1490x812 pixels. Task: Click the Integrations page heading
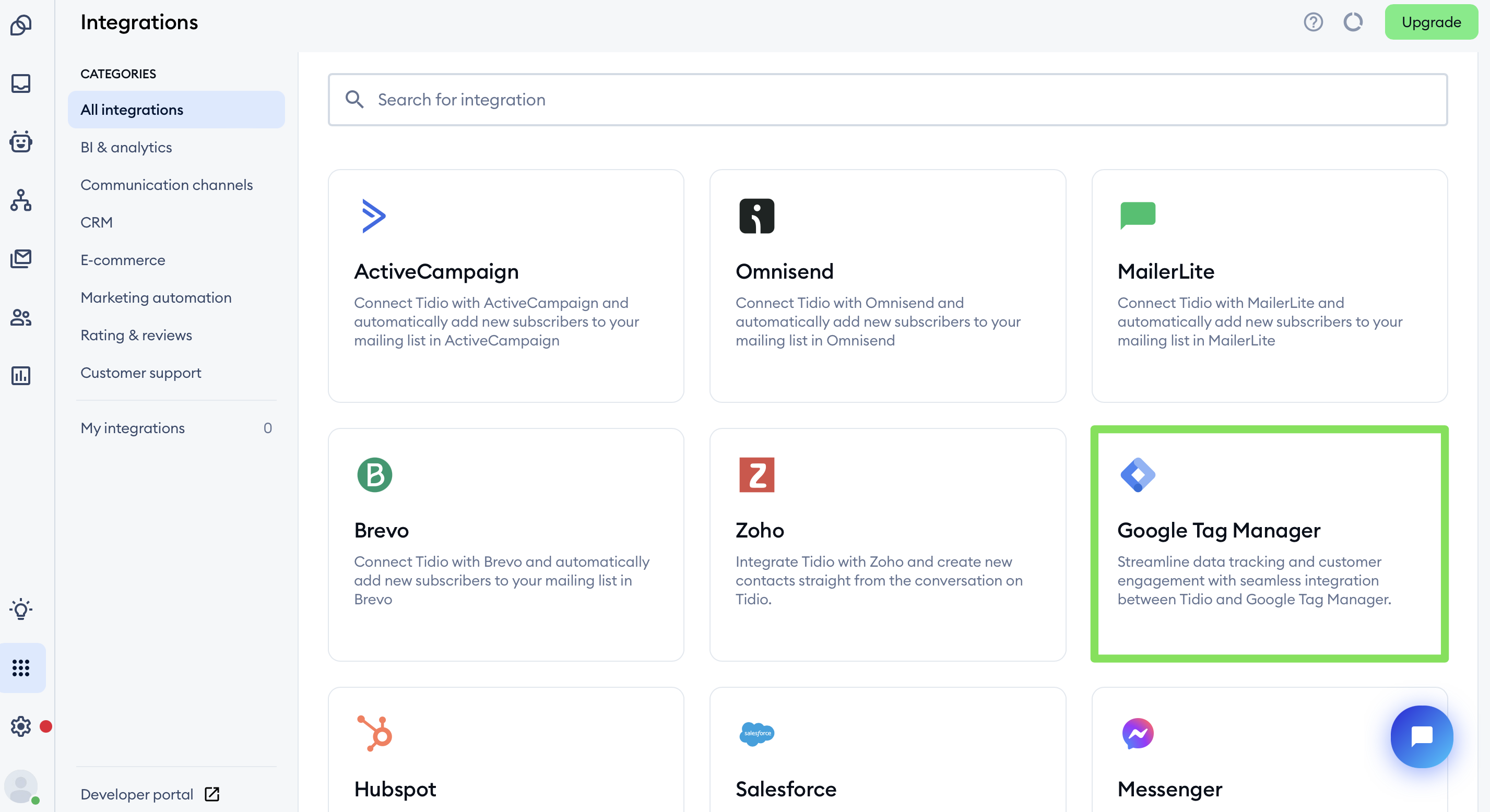(139, 22)
